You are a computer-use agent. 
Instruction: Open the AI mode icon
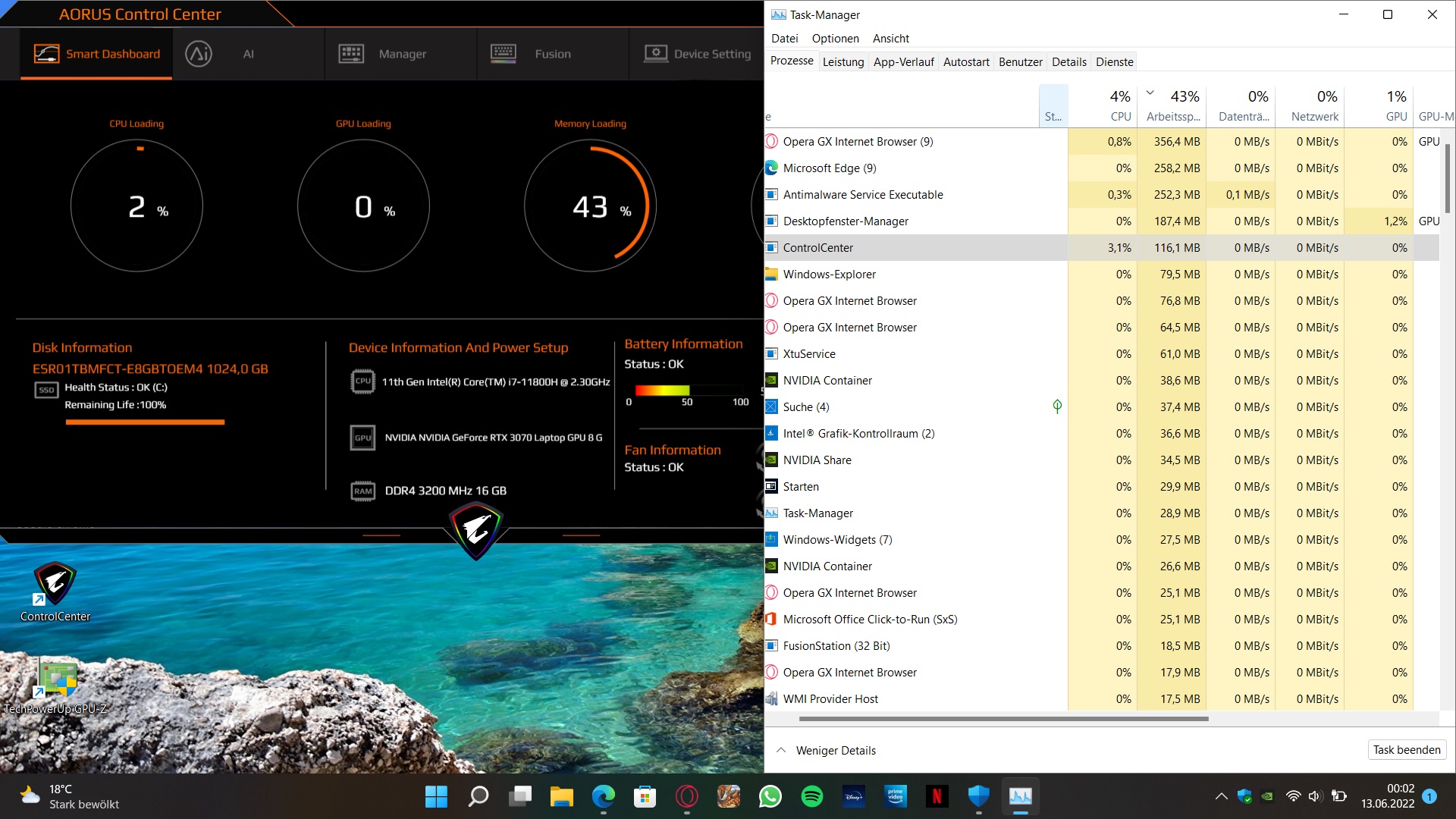(199, 54)
